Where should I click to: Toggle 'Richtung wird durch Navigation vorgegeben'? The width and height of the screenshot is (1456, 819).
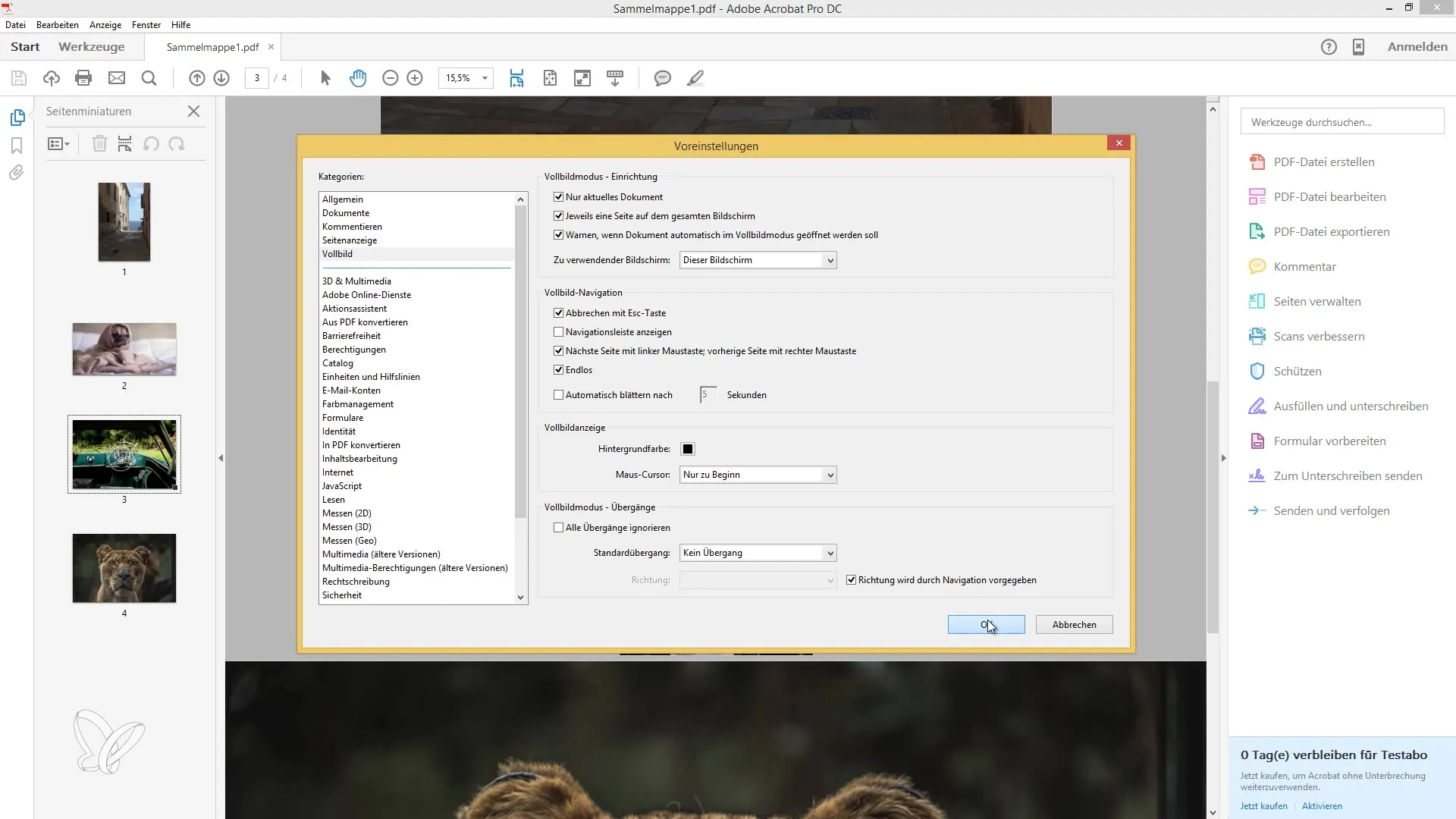pos(852,580)
